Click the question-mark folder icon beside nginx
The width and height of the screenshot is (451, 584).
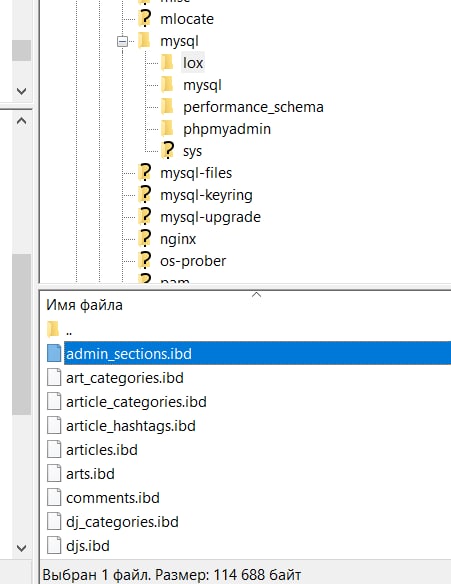pos(144,238)
